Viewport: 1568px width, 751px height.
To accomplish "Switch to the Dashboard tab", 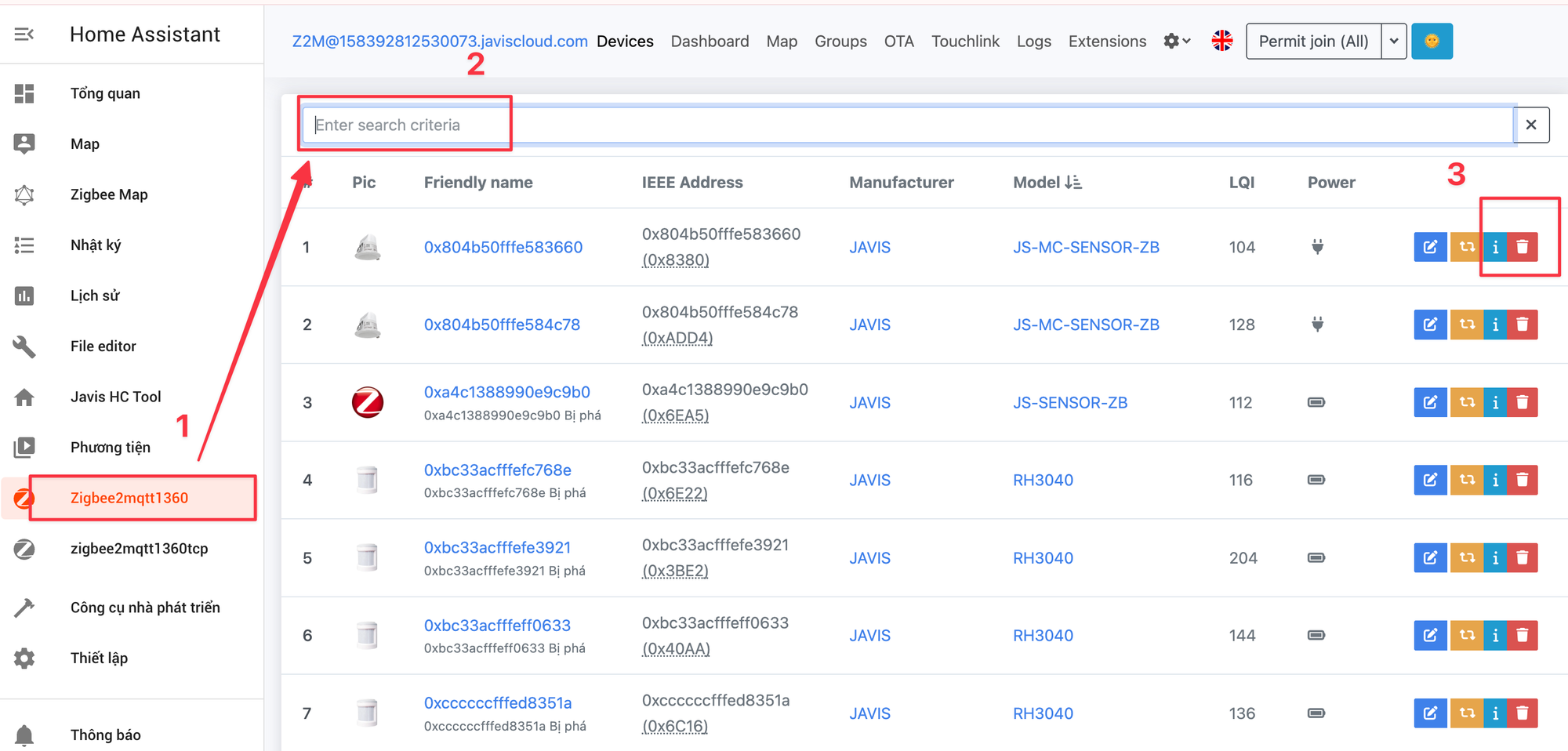I will pos(710,42).
